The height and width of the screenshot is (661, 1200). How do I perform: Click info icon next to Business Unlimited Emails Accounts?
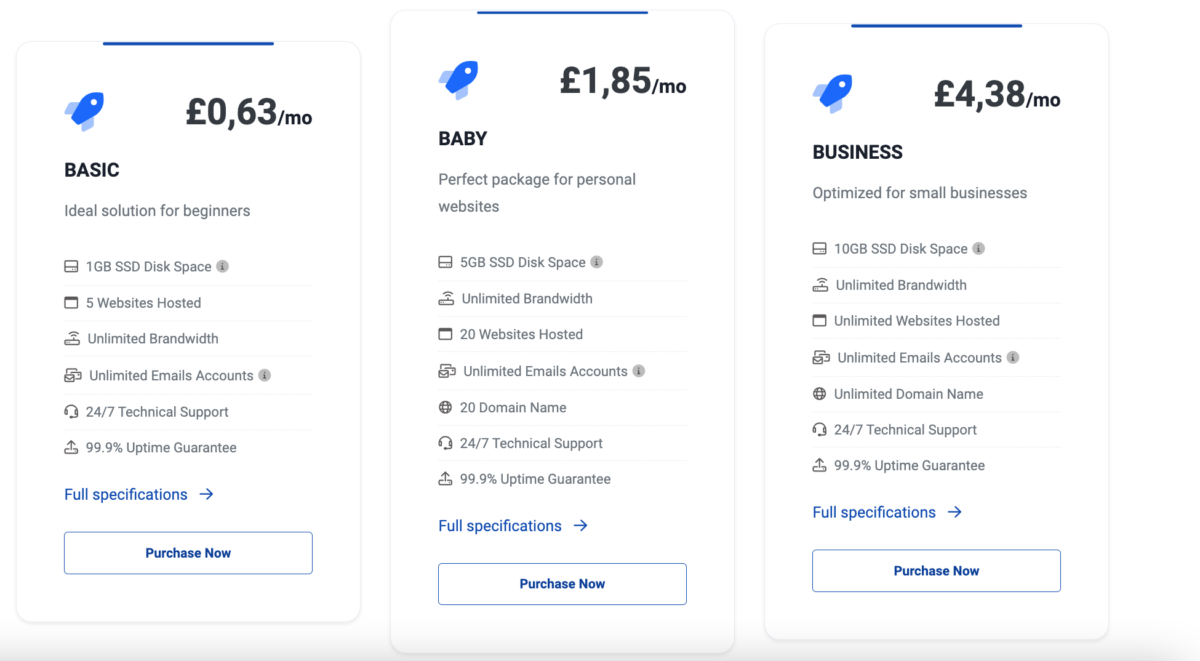[x=1013, y=357]
